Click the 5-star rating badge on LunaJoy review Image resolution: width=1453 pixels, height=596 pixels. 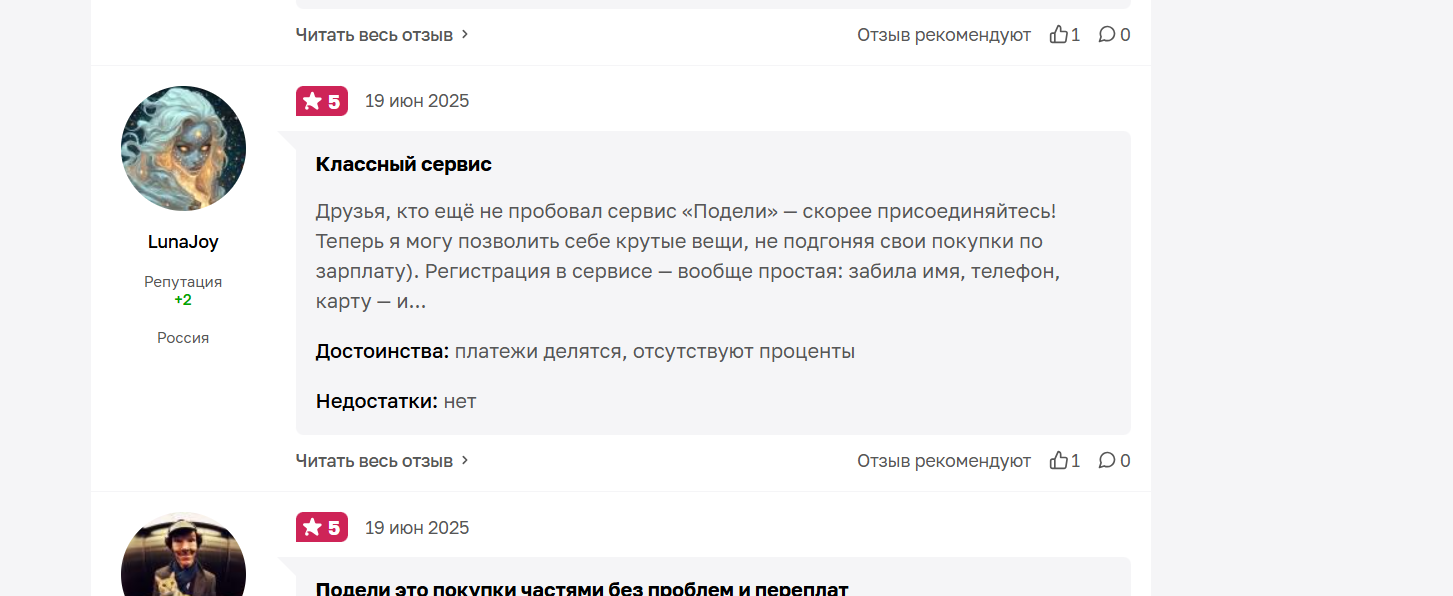click(322, 101)
